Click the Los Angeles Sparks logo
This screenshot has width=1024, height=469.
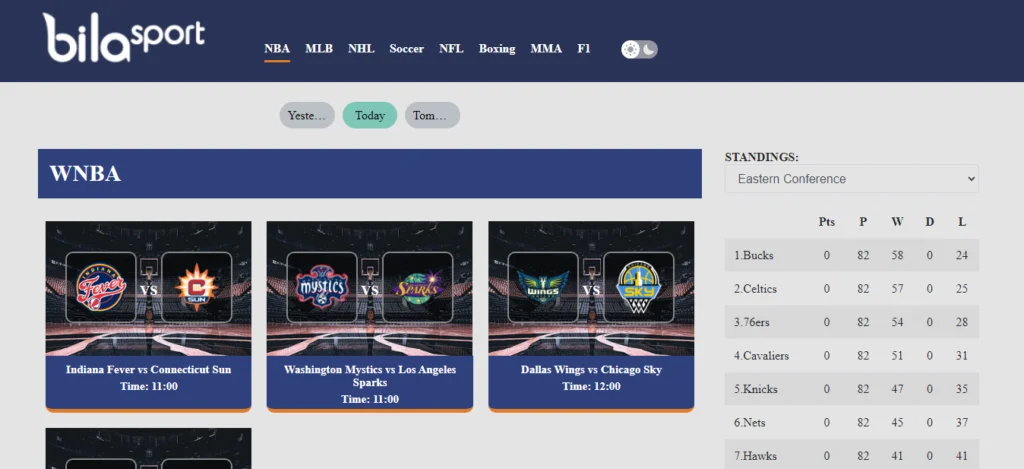[418, 287]
